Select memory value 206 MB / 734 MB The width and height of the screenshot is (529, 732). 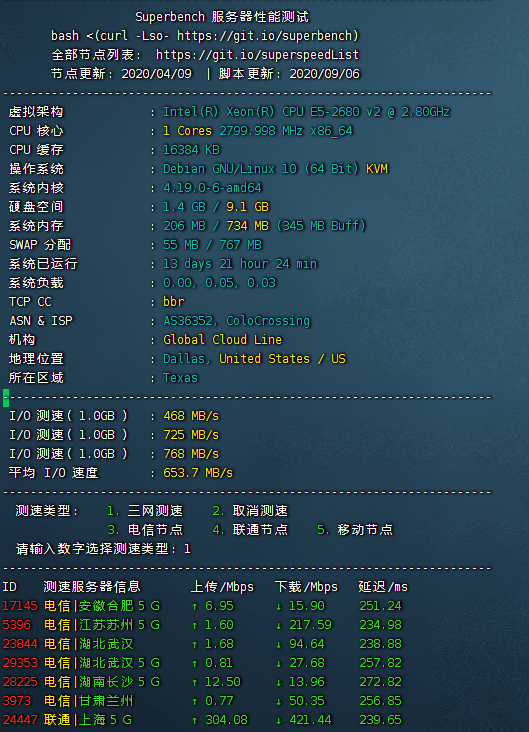click(216, 226)
